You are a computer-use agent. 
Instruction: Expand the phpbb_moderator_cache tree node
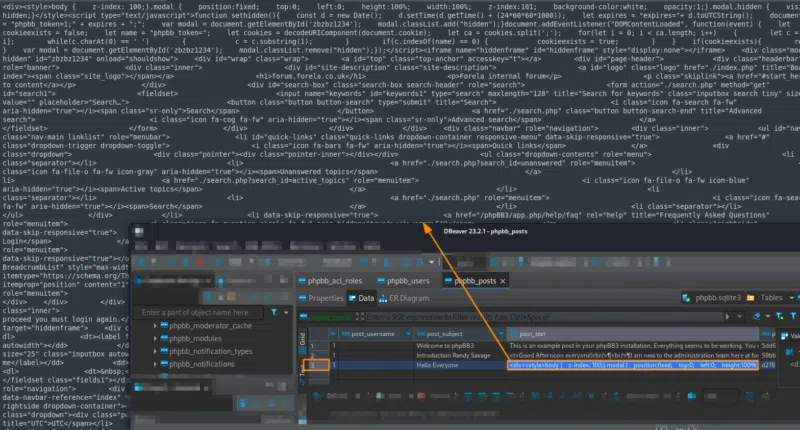(155, 325)
